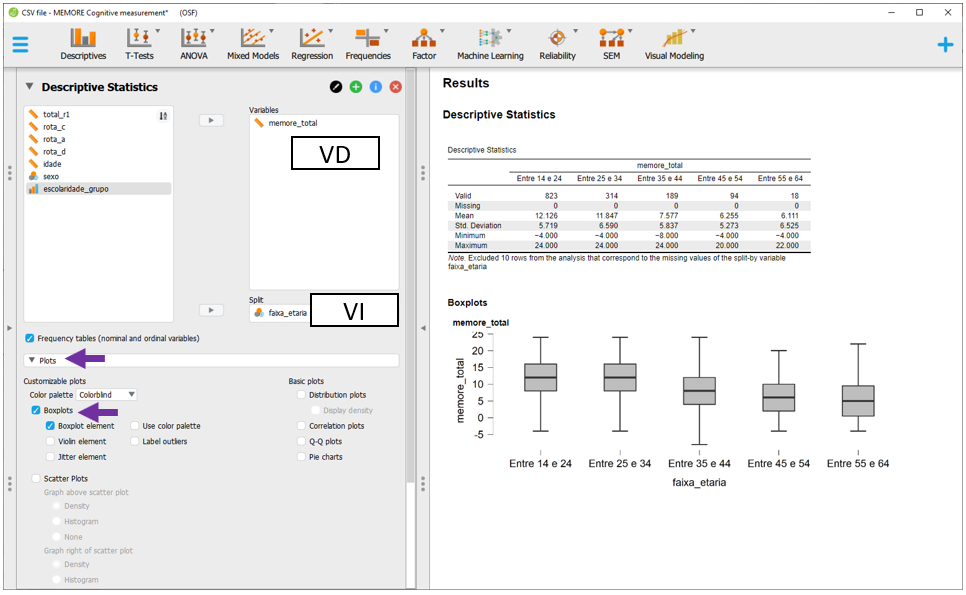Screen dimensions: 966x595
Task: Collapse the Descriptive Statistics panel header
Action: pos(30,87)
